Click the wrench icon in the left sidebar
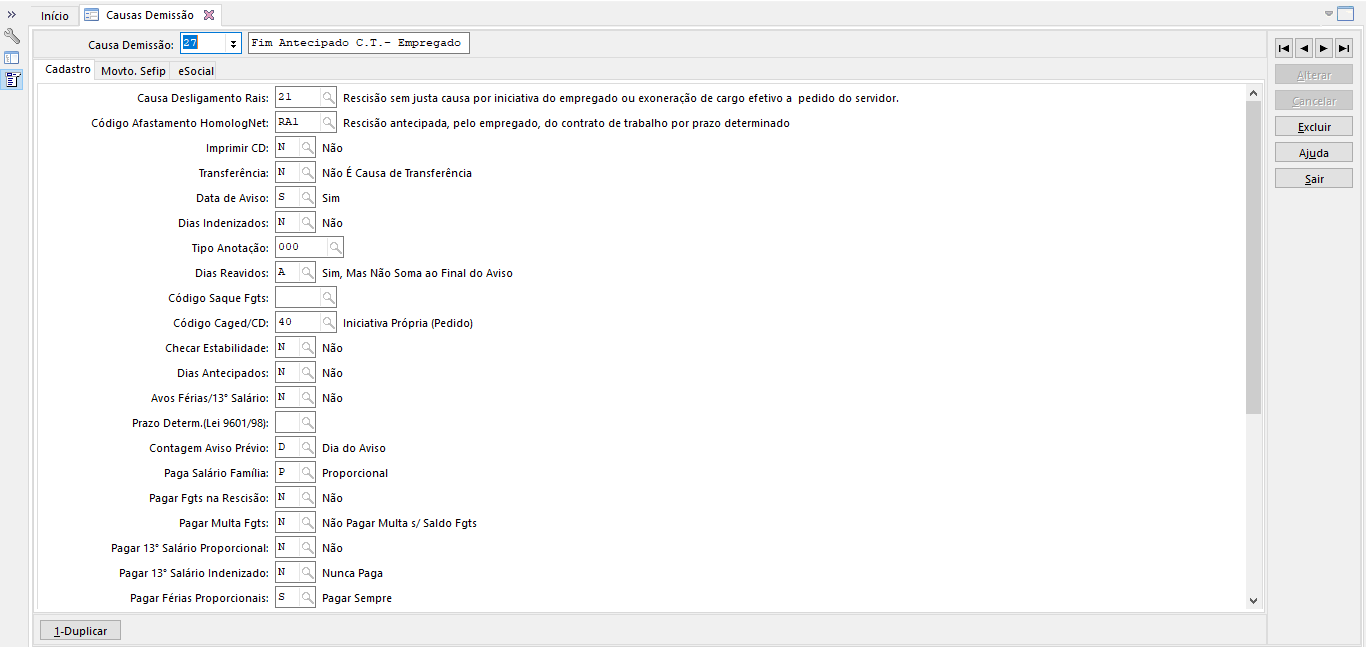 click(x=12, y=36)
